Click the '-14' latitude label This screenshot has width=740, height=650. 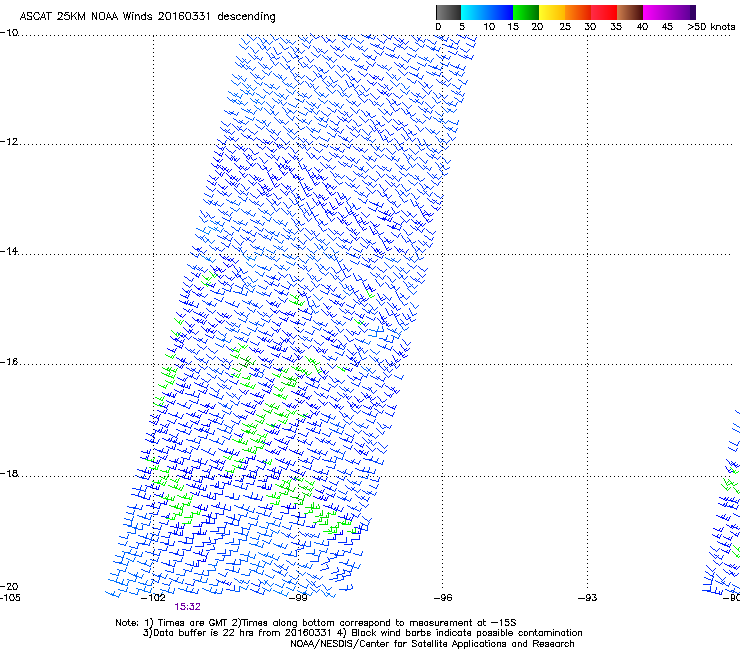point(9,251)
